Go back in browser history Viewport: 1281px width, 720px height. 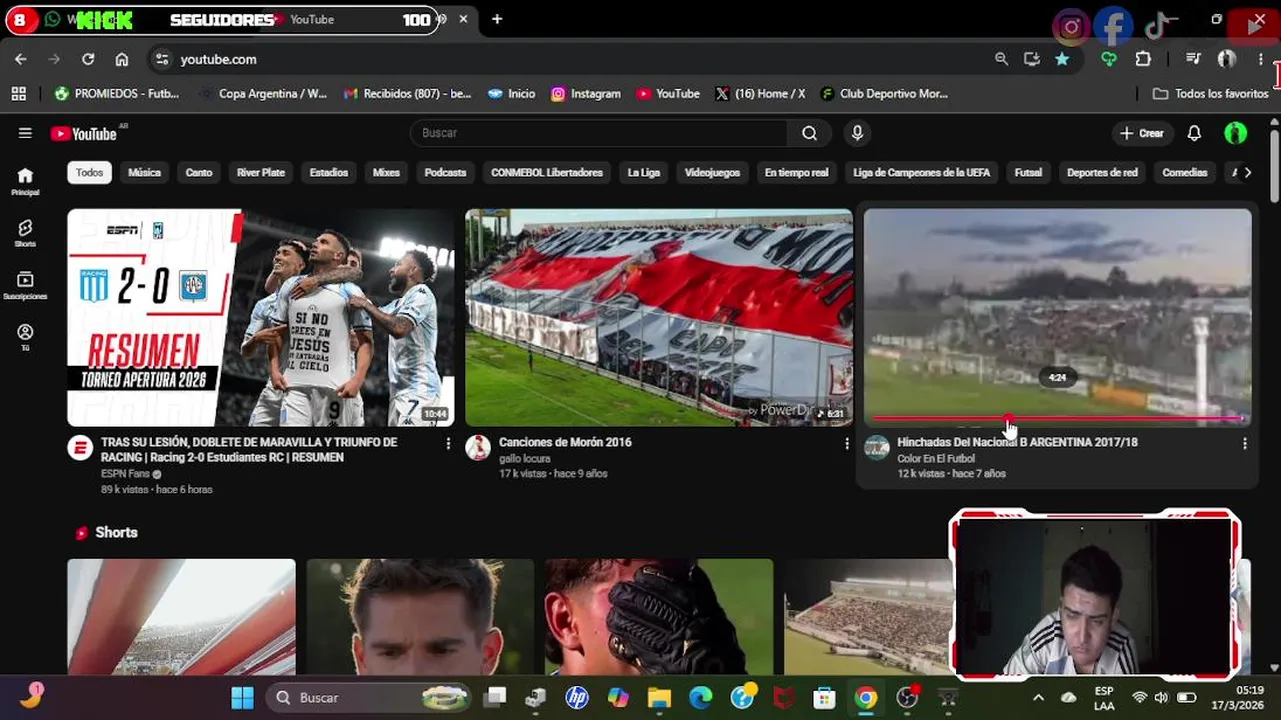(21, 59)
